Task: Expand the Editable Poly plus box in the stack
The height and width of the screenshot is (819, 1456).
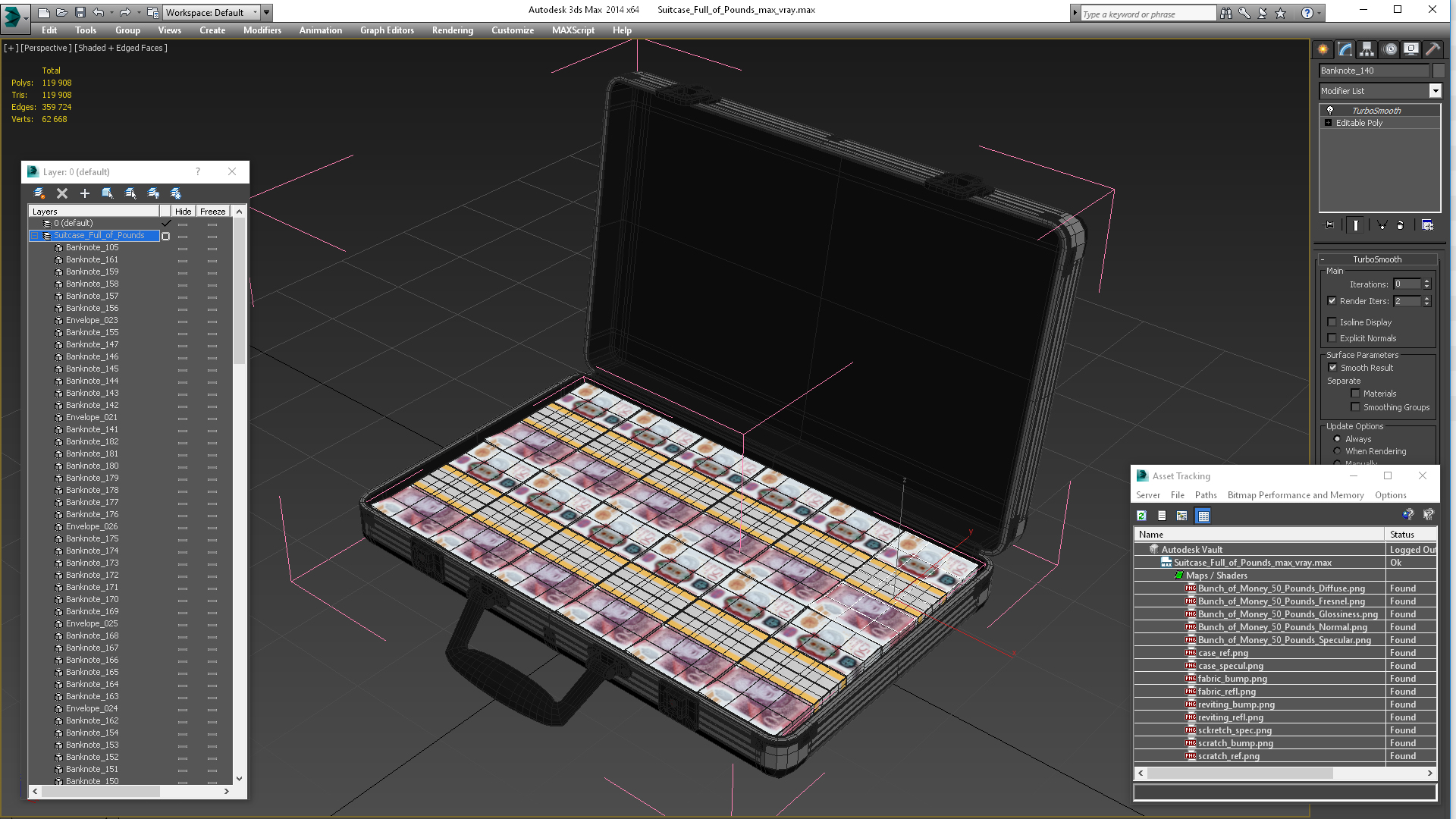Action: pos(1329,123)
